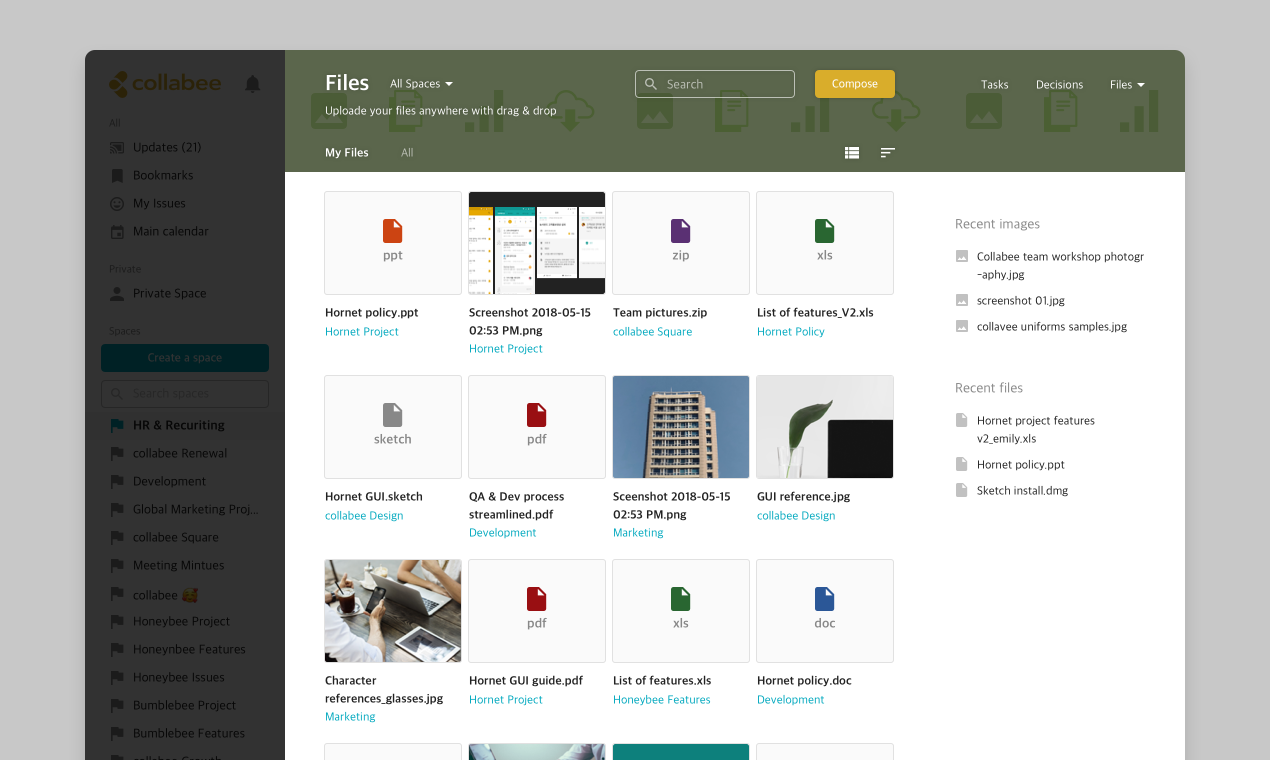Image resolution: width=1270 pixels, height=760 pixels.
Task: Open Team pictures.zip file tile
Action: click(681, 243)
